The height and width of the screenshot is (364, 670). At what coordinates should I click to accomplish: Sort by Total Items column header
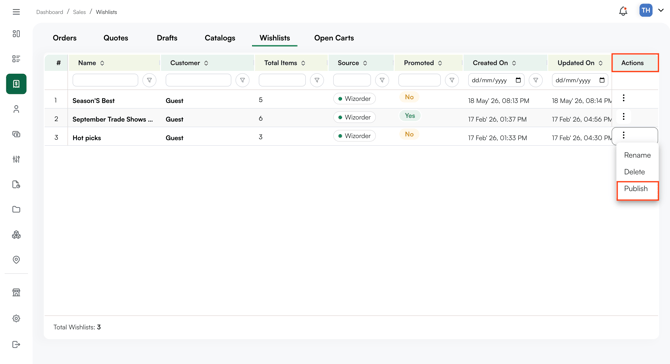click(x=285, y=63)
